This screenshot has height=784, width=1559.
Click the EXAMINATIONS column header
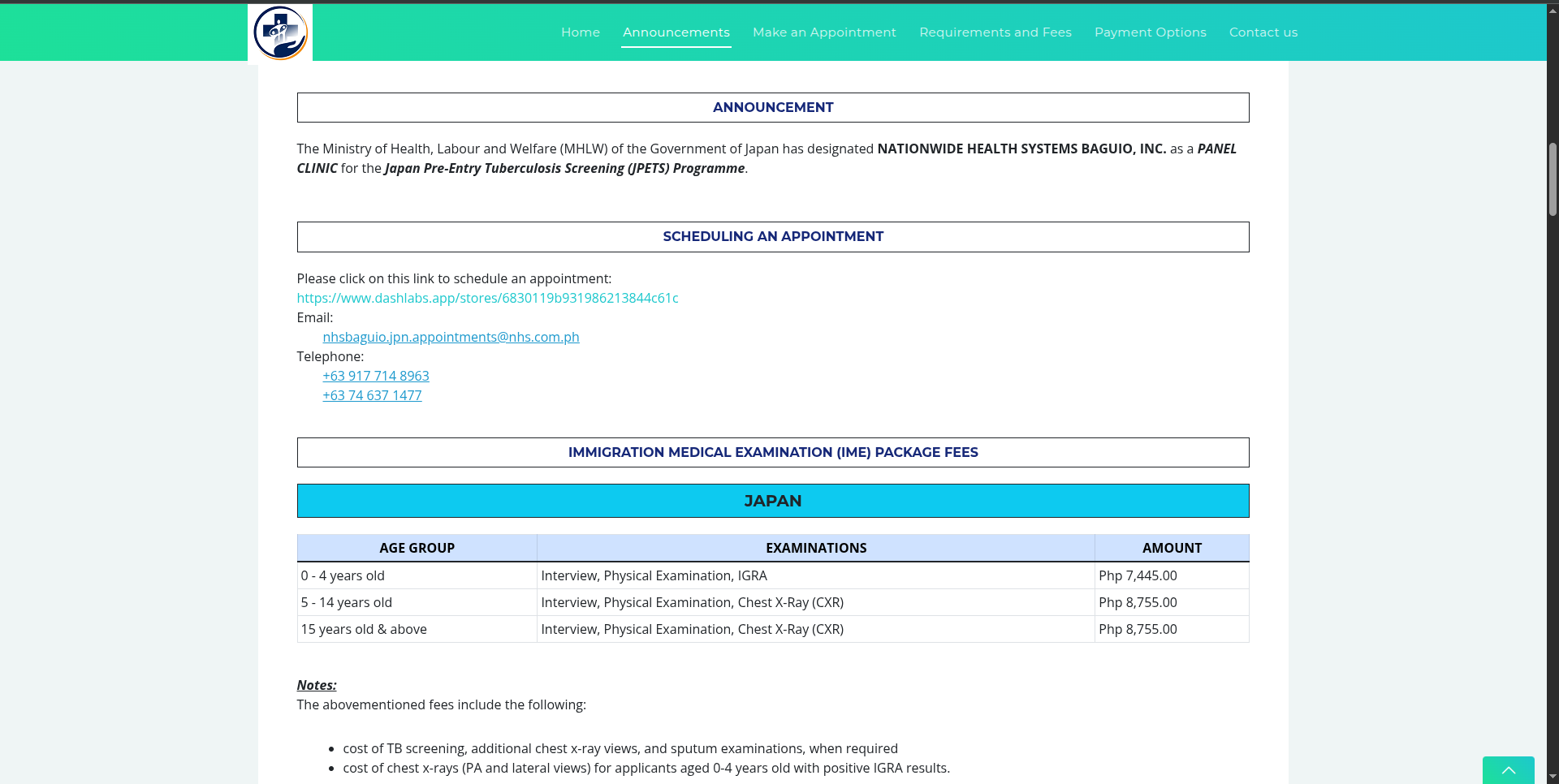click(x=816, y=548)
